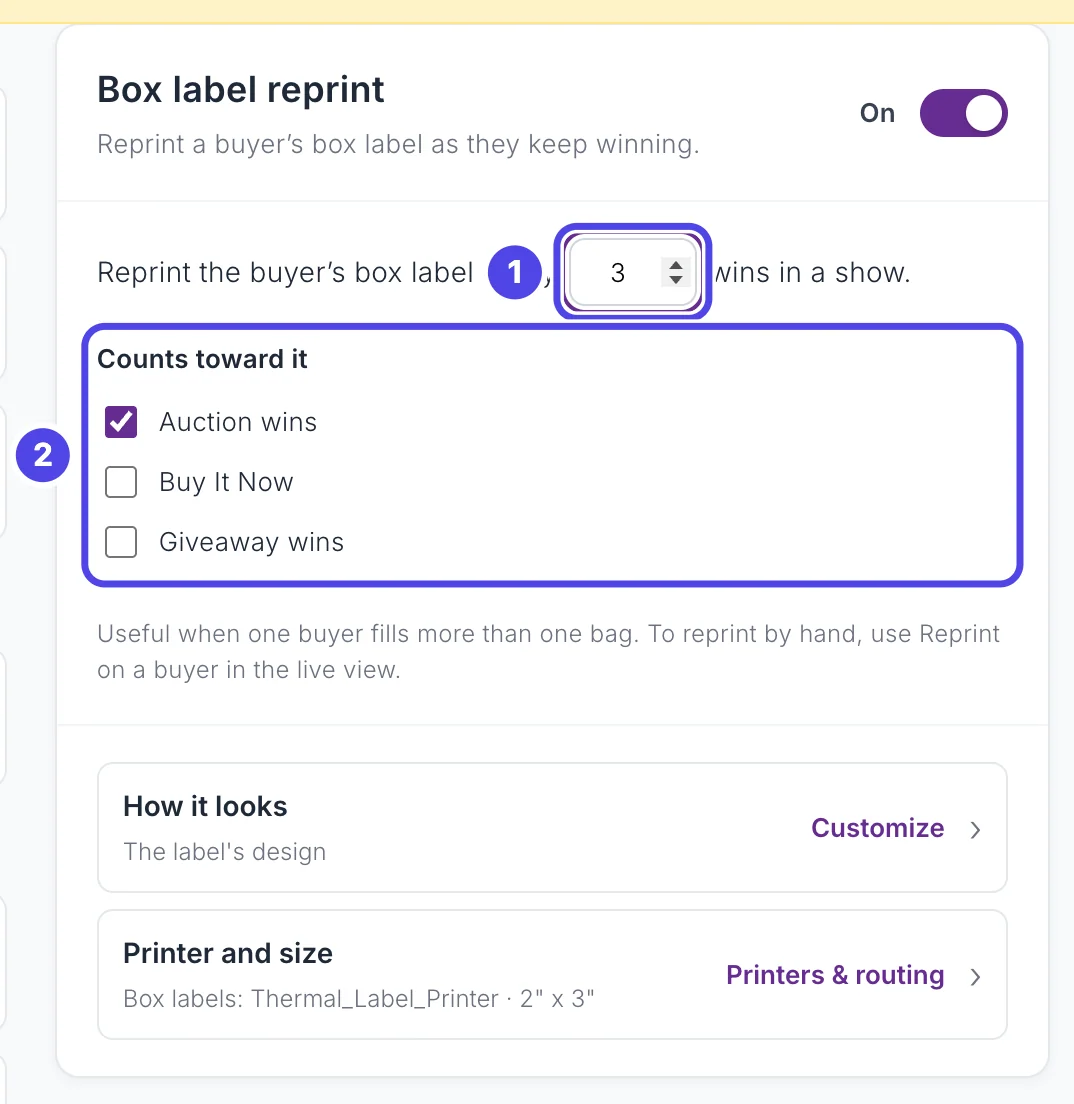Click the label's design subtitle text
This screenshot has width=1074, height=1104.
pyautogui.click(x=225, y=852)
